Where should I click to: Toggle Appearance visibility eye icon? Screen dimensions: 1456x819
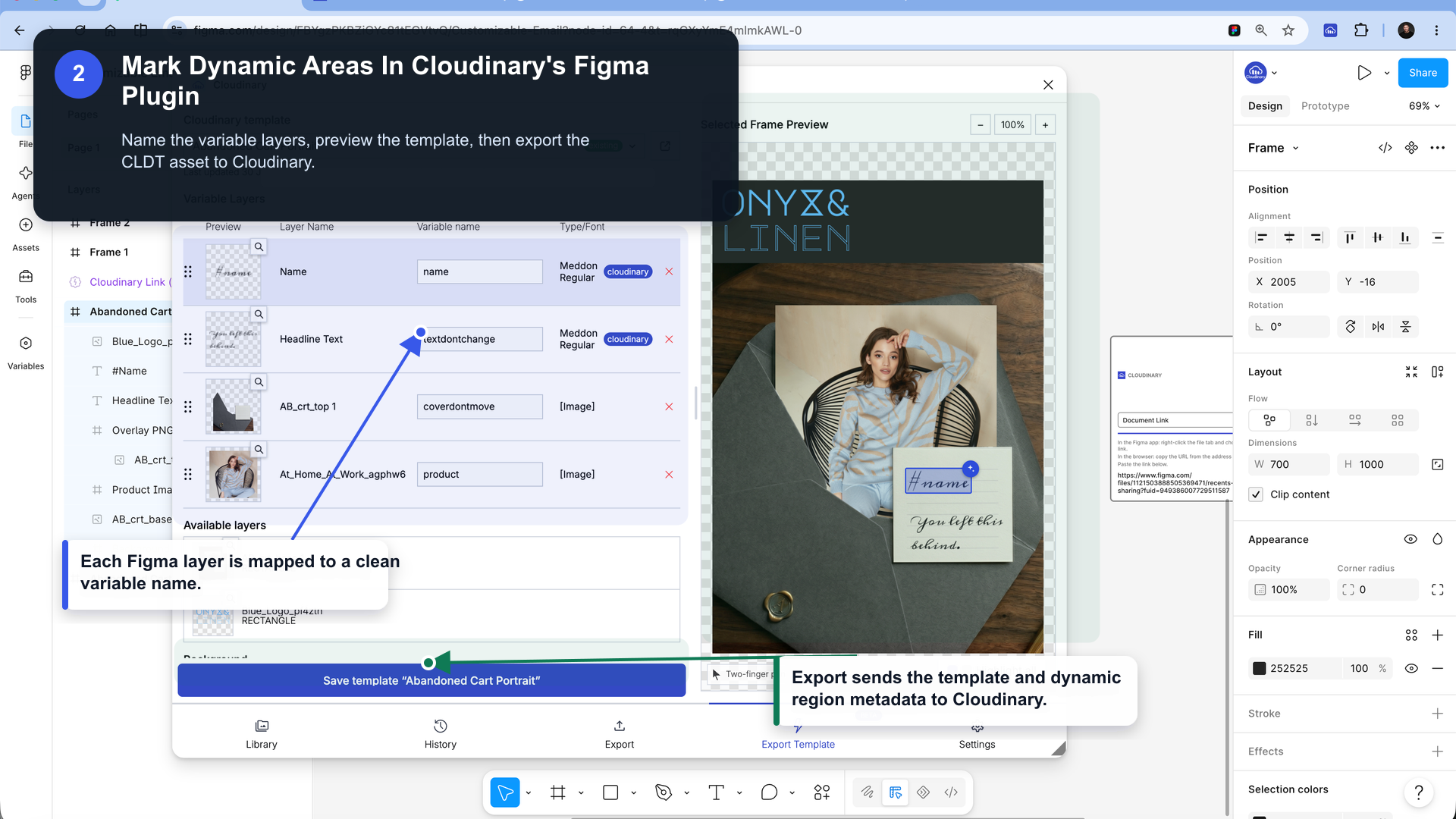tap(1410, 539)
